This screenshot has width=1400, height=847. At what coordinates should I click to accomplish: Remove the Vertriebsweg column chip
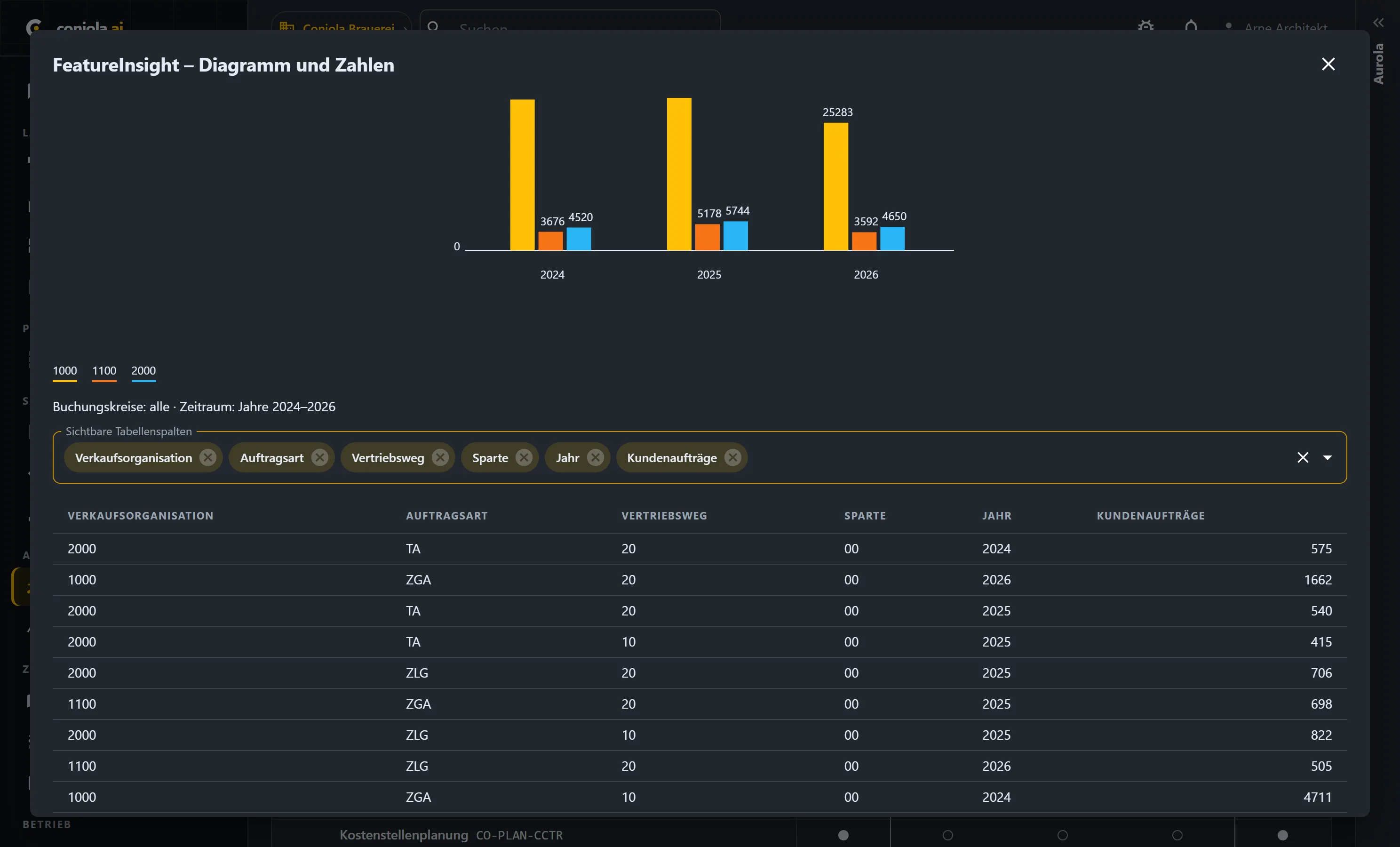[x=440, y=457]
